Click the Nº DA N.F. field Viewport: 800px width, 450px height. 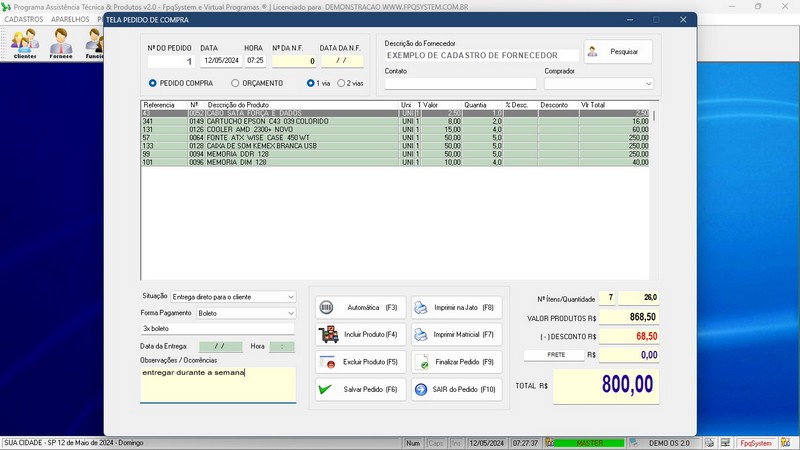tap(294, 61)
